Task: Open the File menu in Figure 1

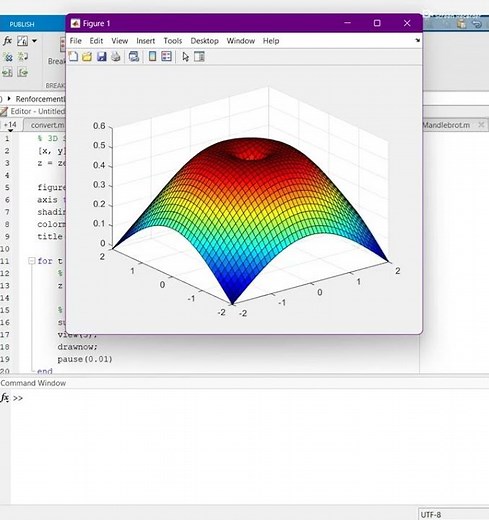Action: click(x=75, y=41)
